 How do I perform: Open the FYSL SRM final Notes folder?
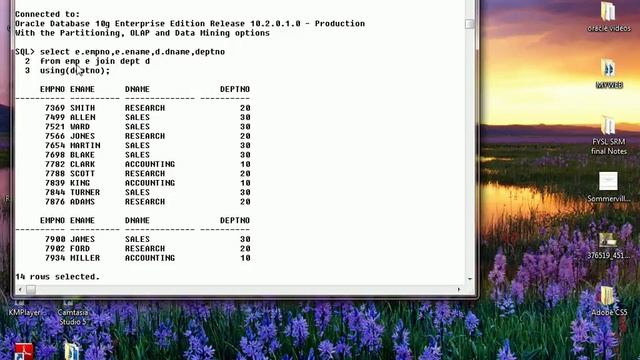(x=609, y=135)
